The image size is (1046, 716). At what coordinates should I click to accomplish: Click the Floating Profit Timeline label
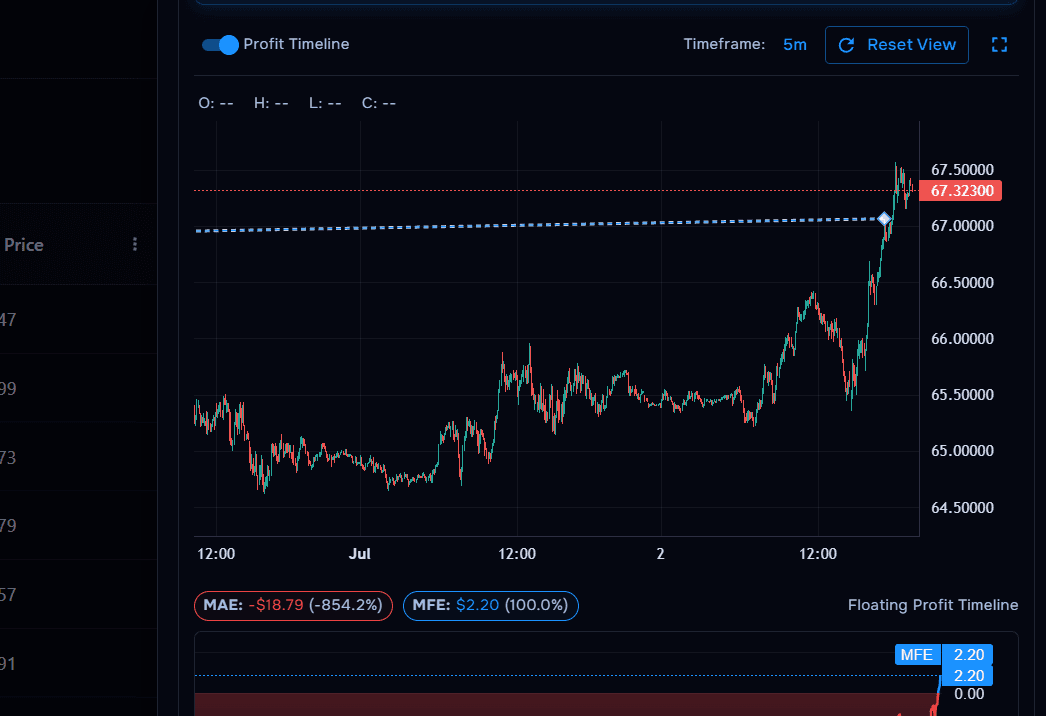tap(932, 605)
